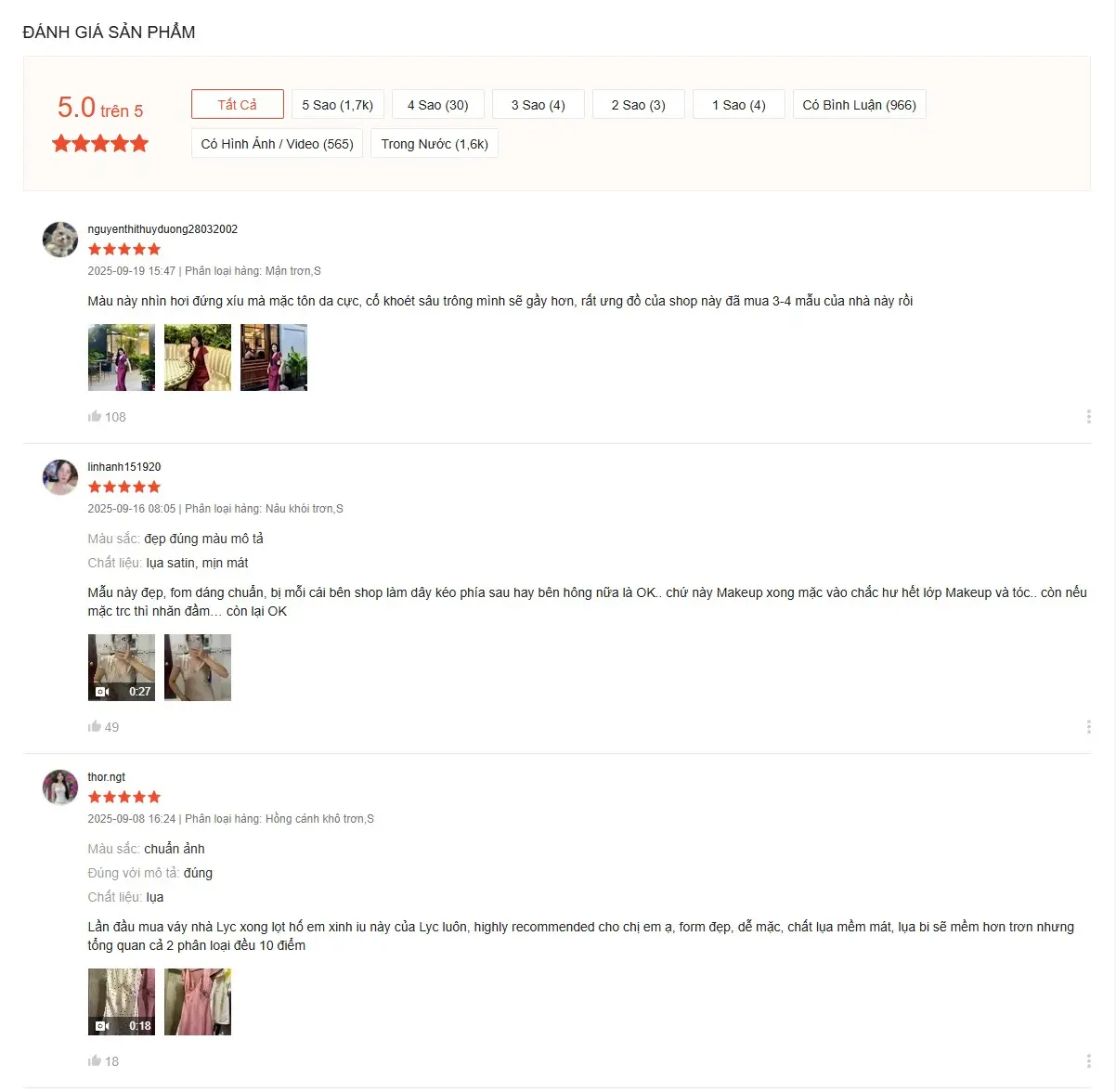
Task: Open nguyenthithuyduong28032002's avatar picture
Action: pyautogui.click(x=60, y=240)
